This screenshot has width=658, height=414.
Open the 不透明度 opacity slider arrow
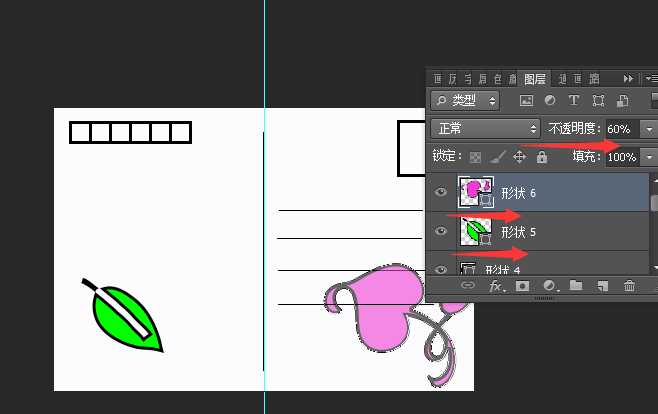649,129
